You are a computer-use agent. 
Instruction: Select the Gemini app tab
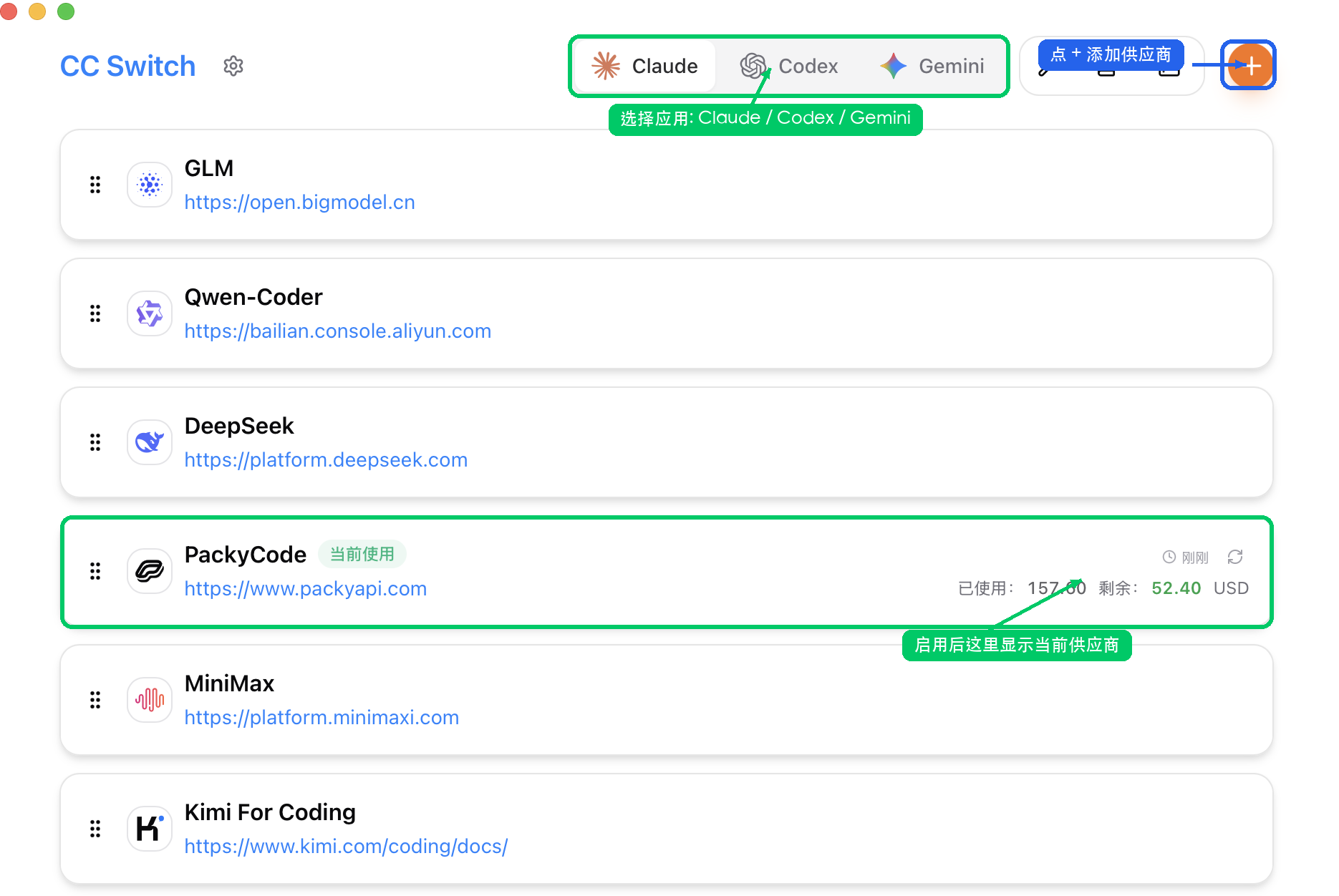pyautogui.click(x=932, y=66)
